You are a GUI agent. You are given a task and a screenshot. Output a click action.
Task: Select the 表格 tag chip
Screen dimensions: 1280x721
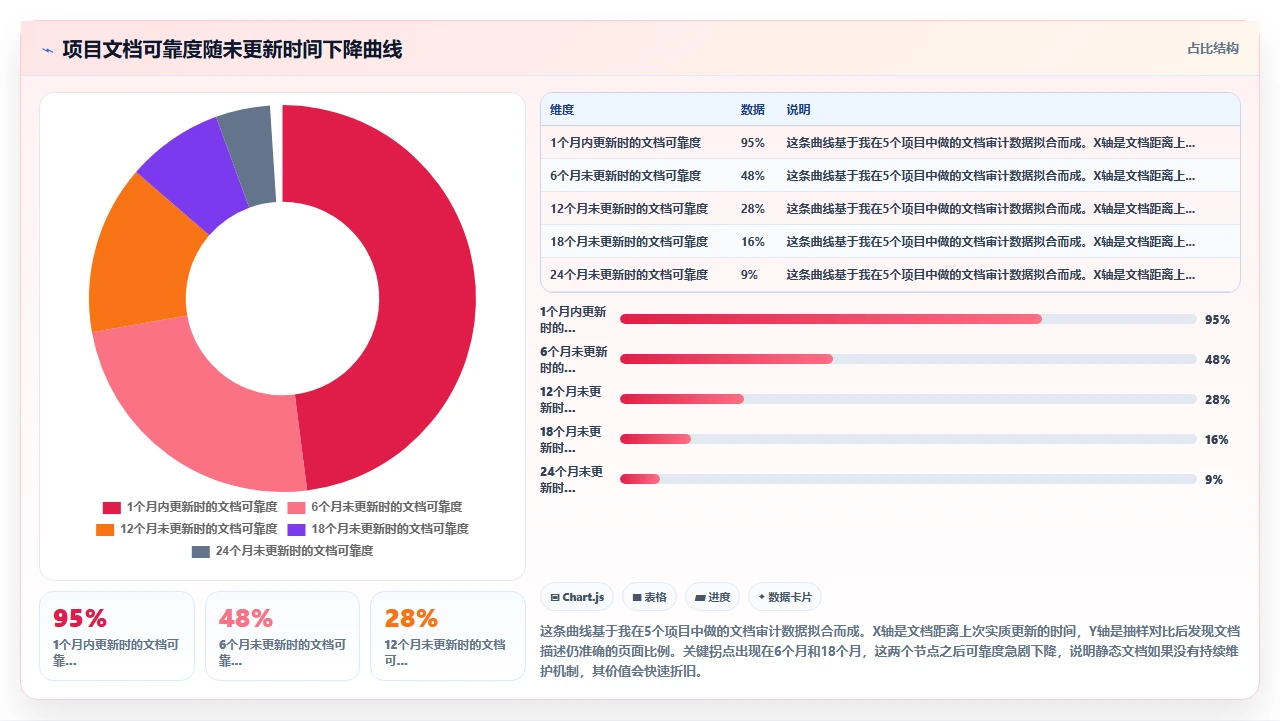(649, 597)
